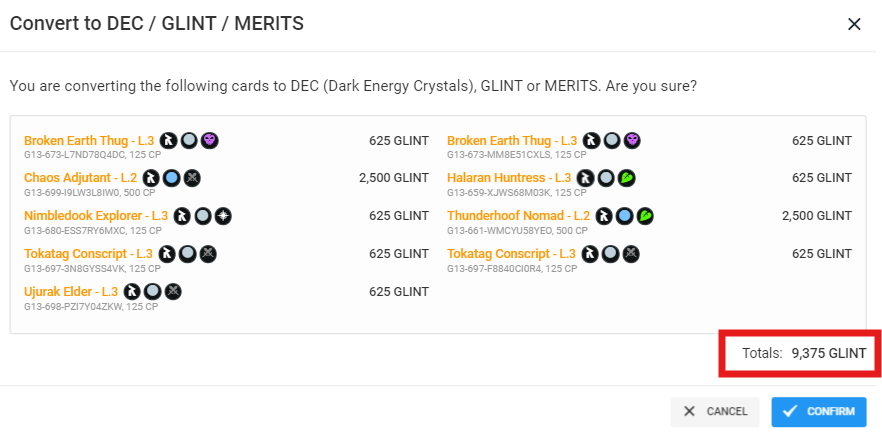Click green leaf icon beside Thunderhoof Nomad
The image size is (882, 432).
646,216
